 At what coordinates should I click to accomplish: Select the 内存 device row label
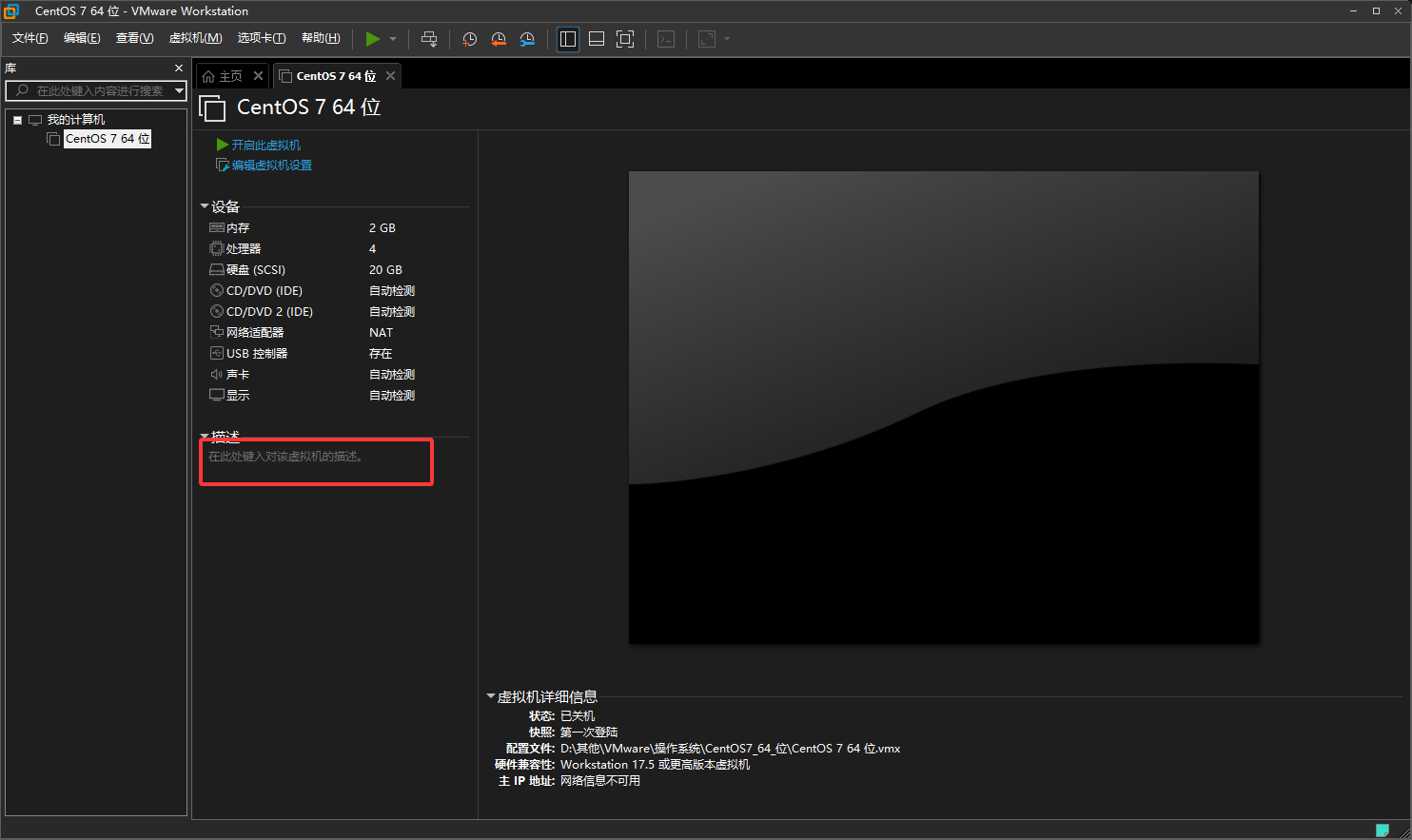[x=238, y=228]
